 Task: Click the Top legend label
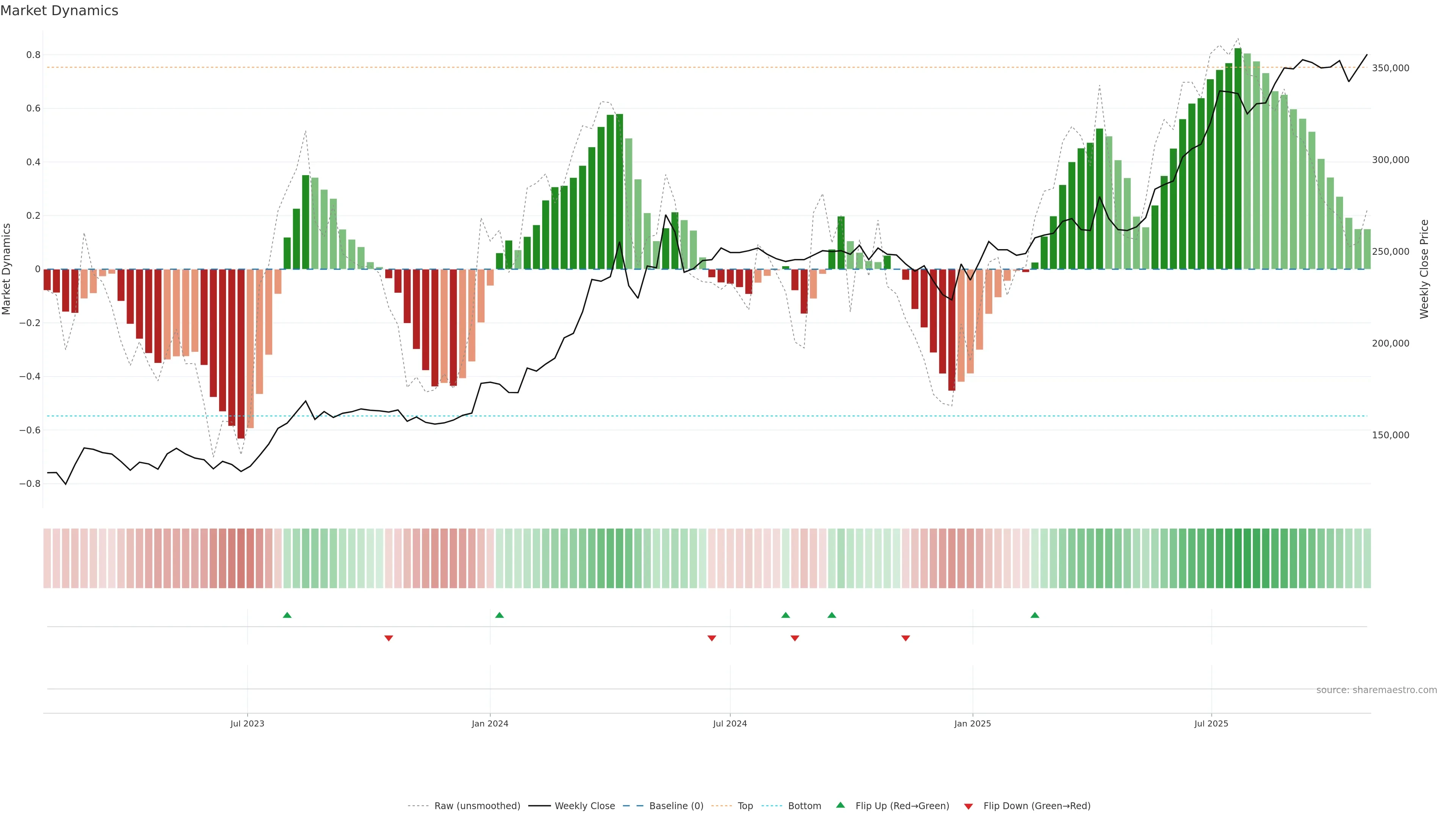745,806
